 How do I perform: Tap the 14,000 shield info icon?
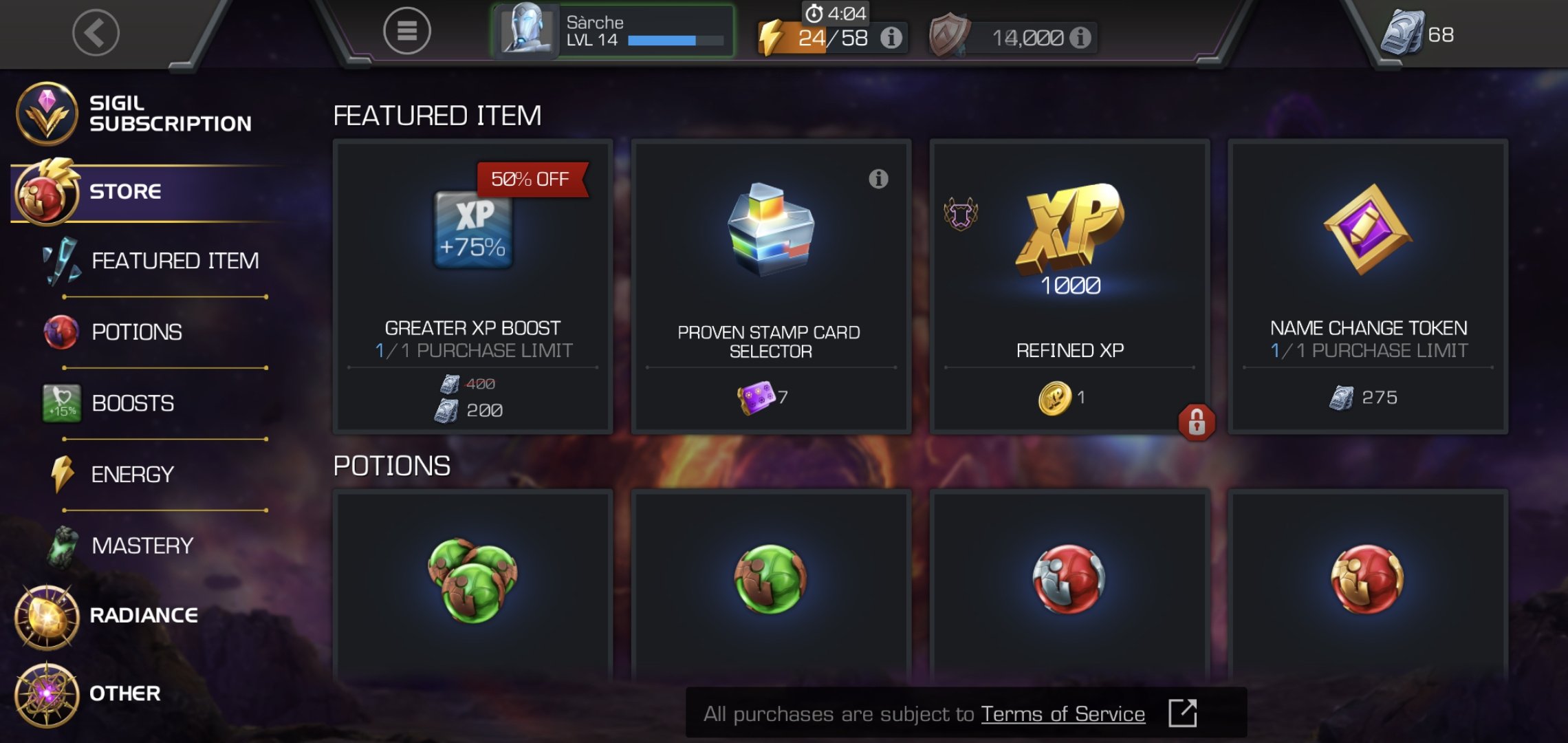[x=1080, y=37]
